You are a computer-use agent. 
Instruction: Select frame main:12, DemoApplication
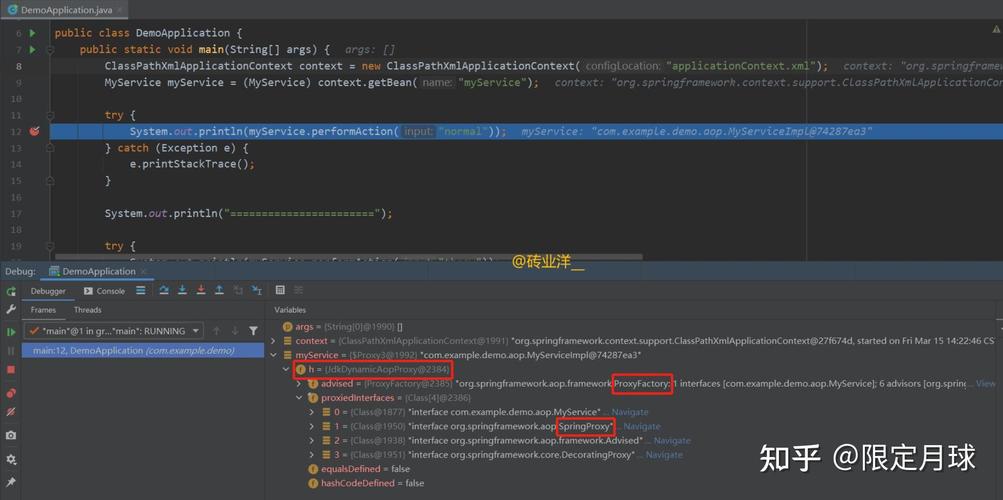click(143, 350)
